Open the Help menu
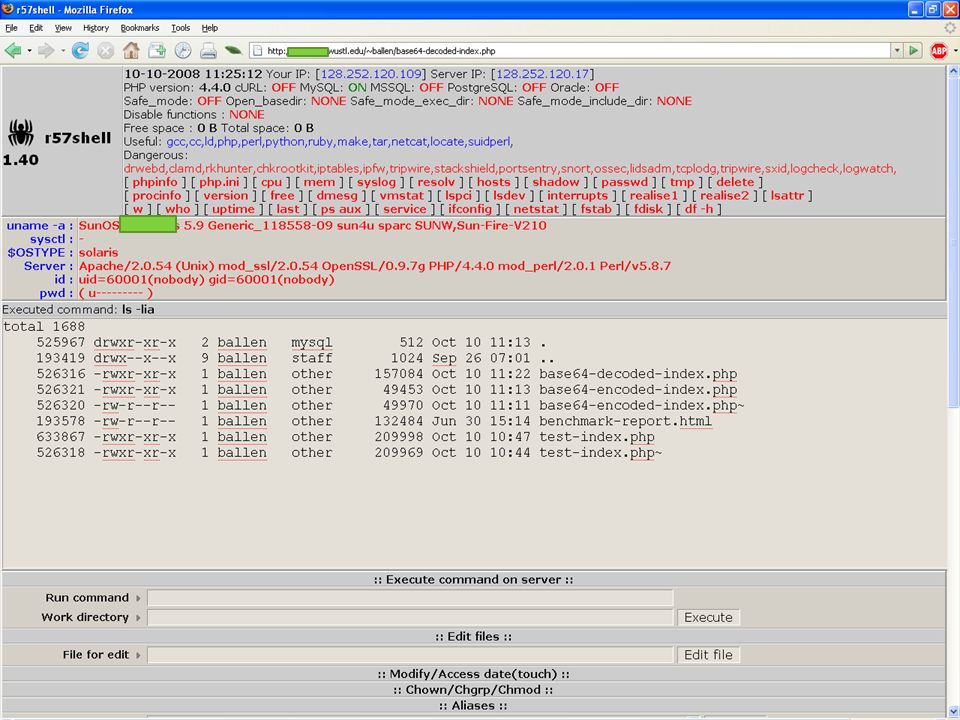The width and height of the screenshot is (960, 720). (x=209, y=28)
